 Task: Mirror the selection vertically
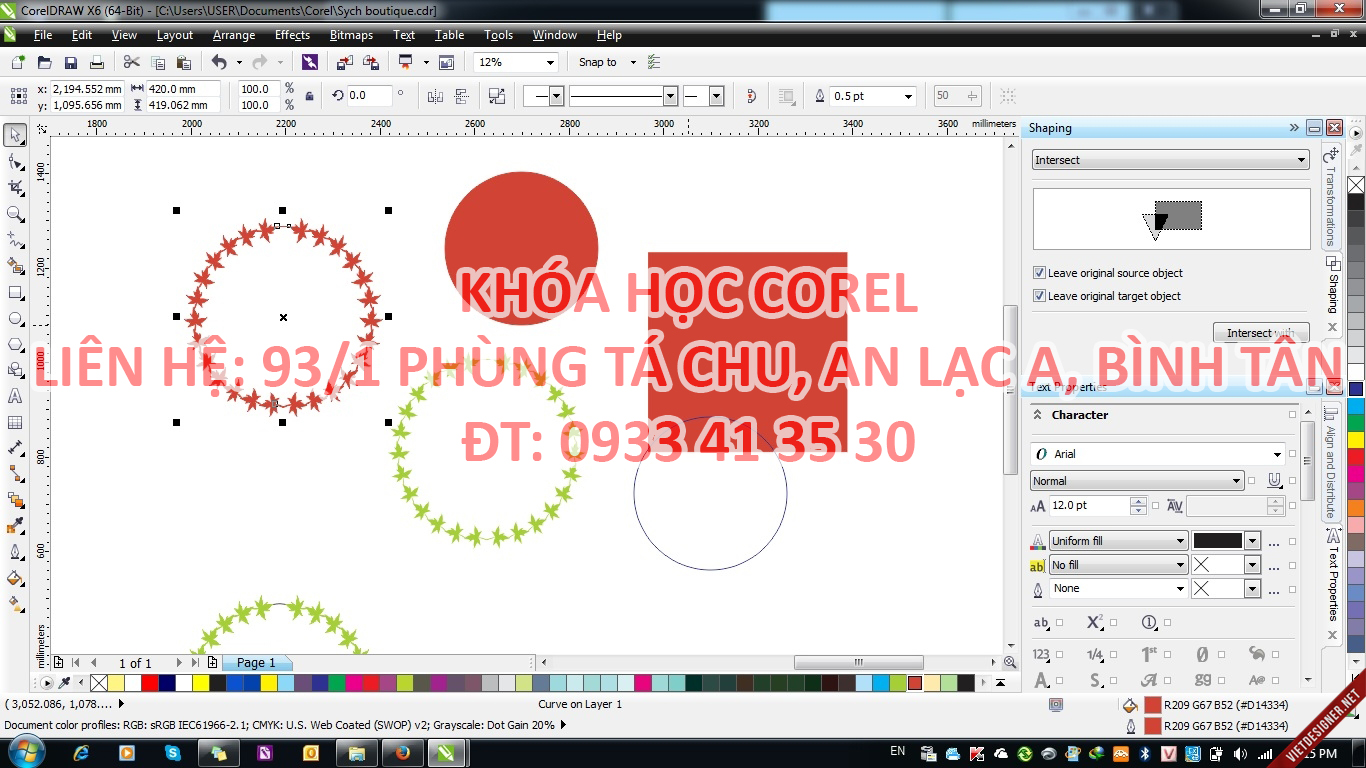tap(462, 96)
